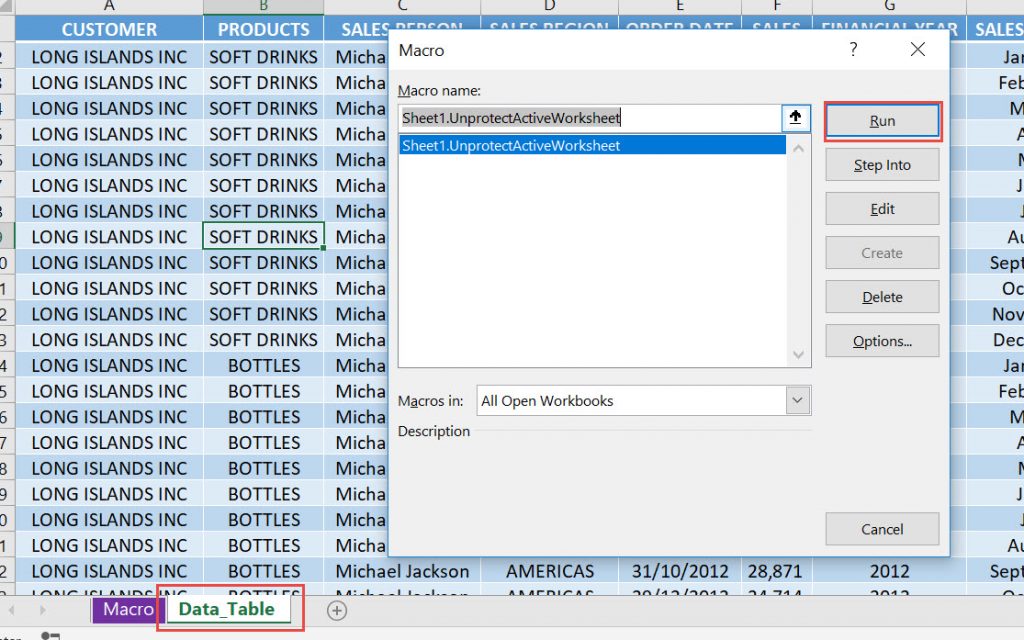Open the Macros in dropdown list
Image resolution: width=1024 pixels, height=640 pixels.
pos(797,400)
